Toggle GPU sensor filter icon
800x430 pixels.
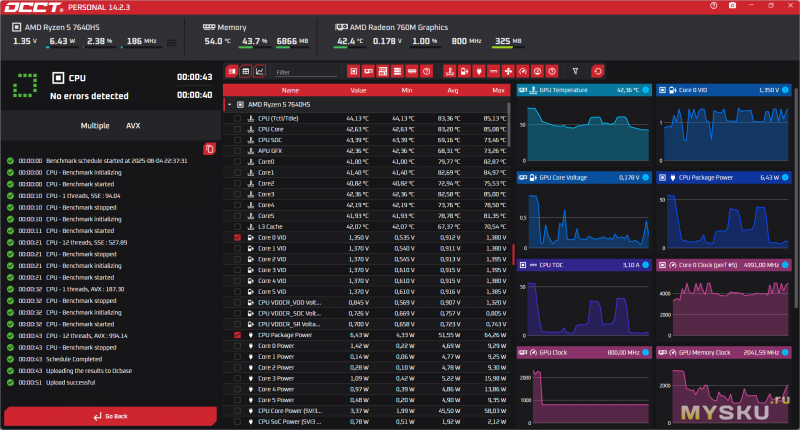point(368,71)
